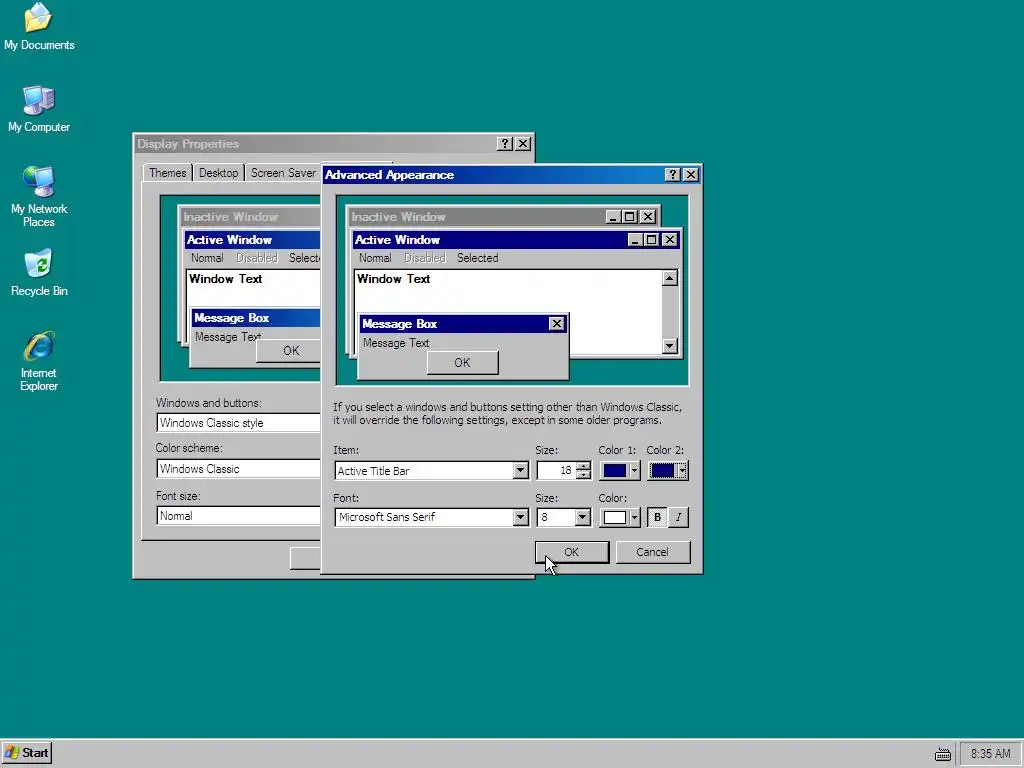Decrease the item Size spinner value

click(583, 475)
